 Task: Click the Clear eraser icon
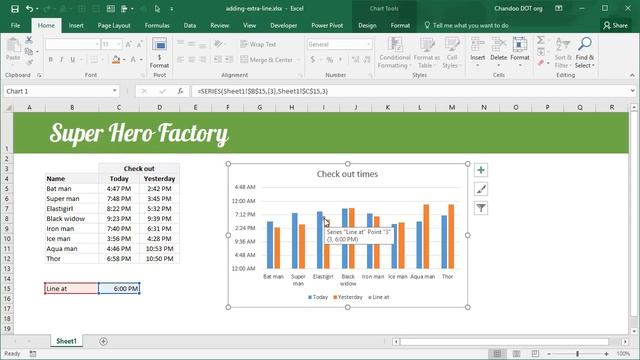[x=540, y=63]
